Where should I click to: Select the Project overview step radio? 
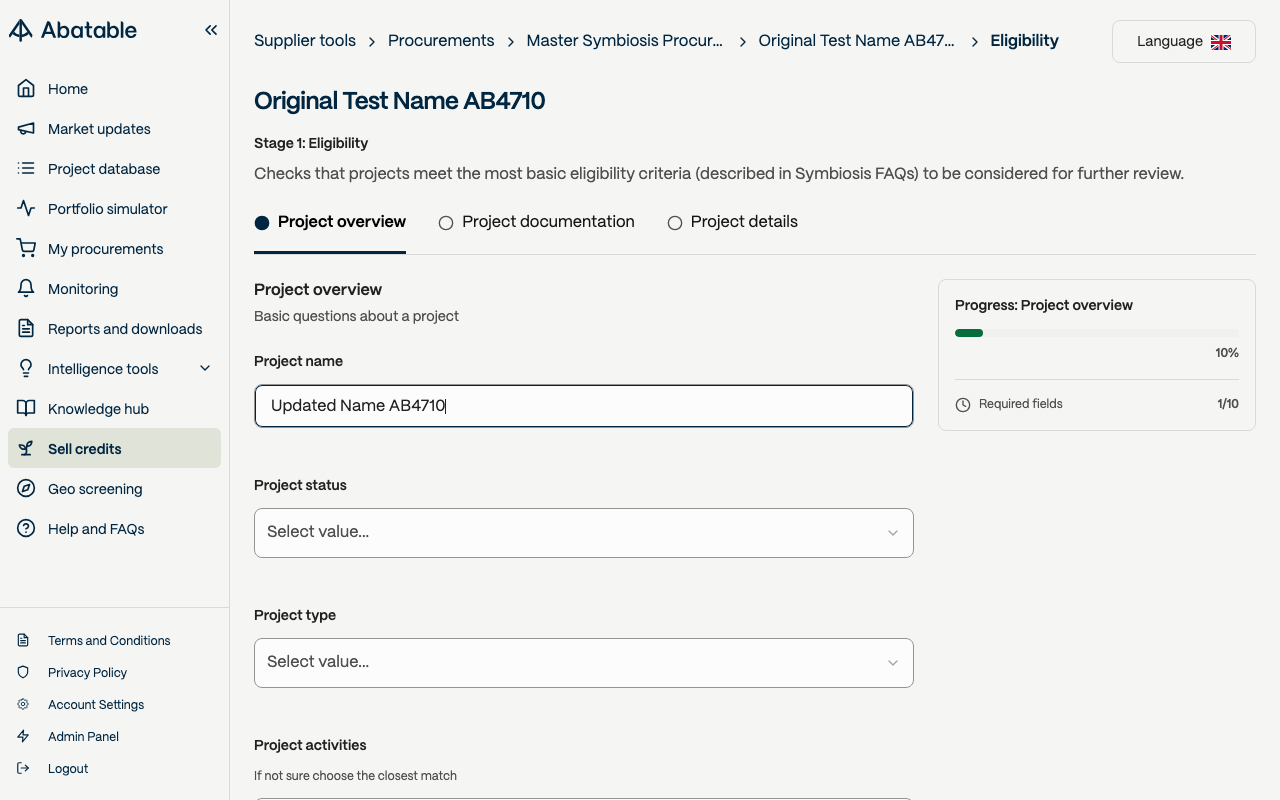click(x=262, y=223)
